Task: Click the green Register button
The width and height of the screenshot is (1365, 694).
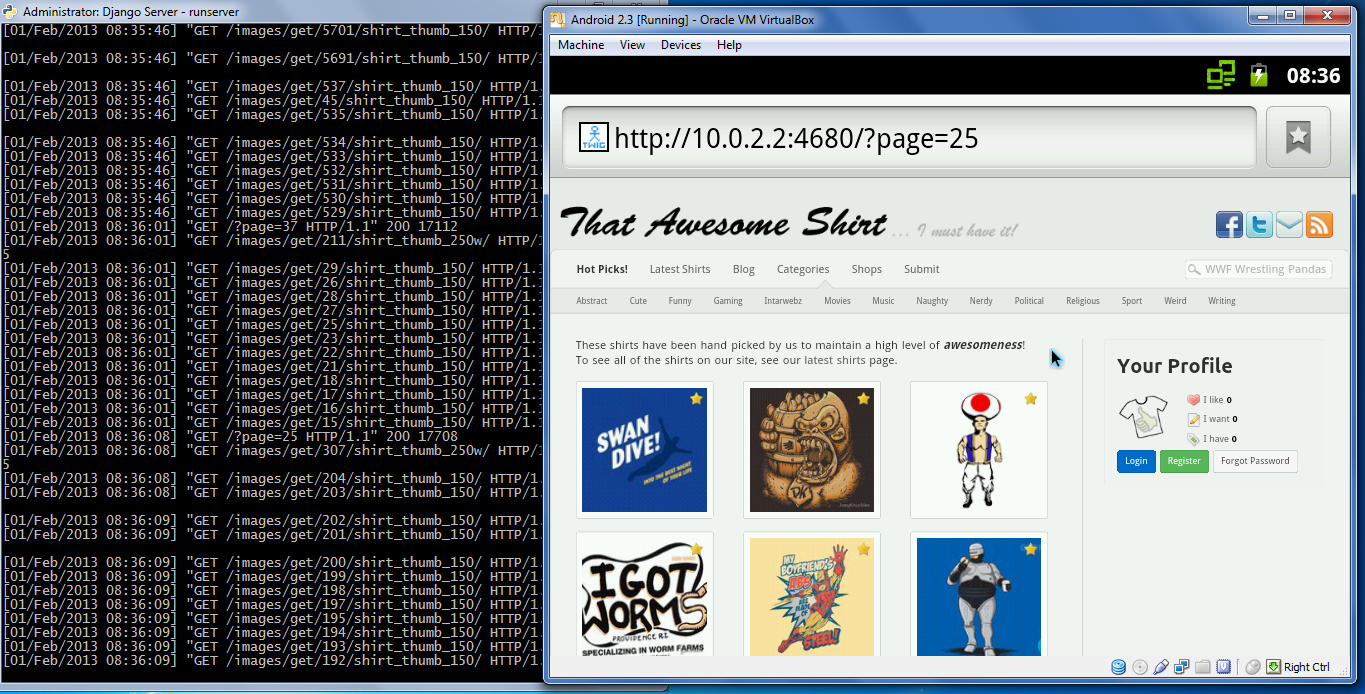Action: click(x=1184, y=461)
